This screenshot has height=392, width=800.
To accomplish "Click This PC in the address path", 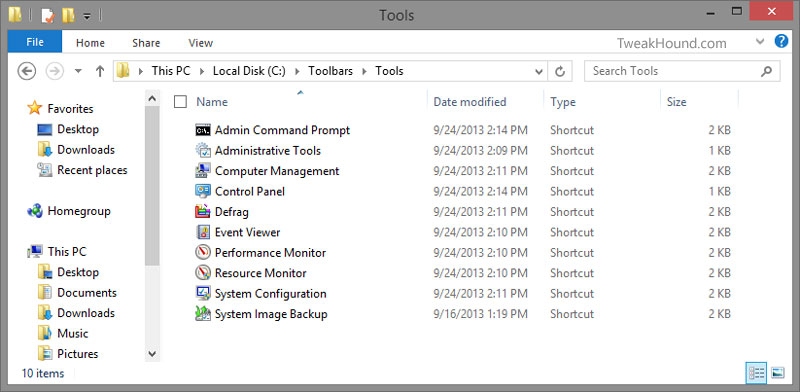I will click(171, 71).
